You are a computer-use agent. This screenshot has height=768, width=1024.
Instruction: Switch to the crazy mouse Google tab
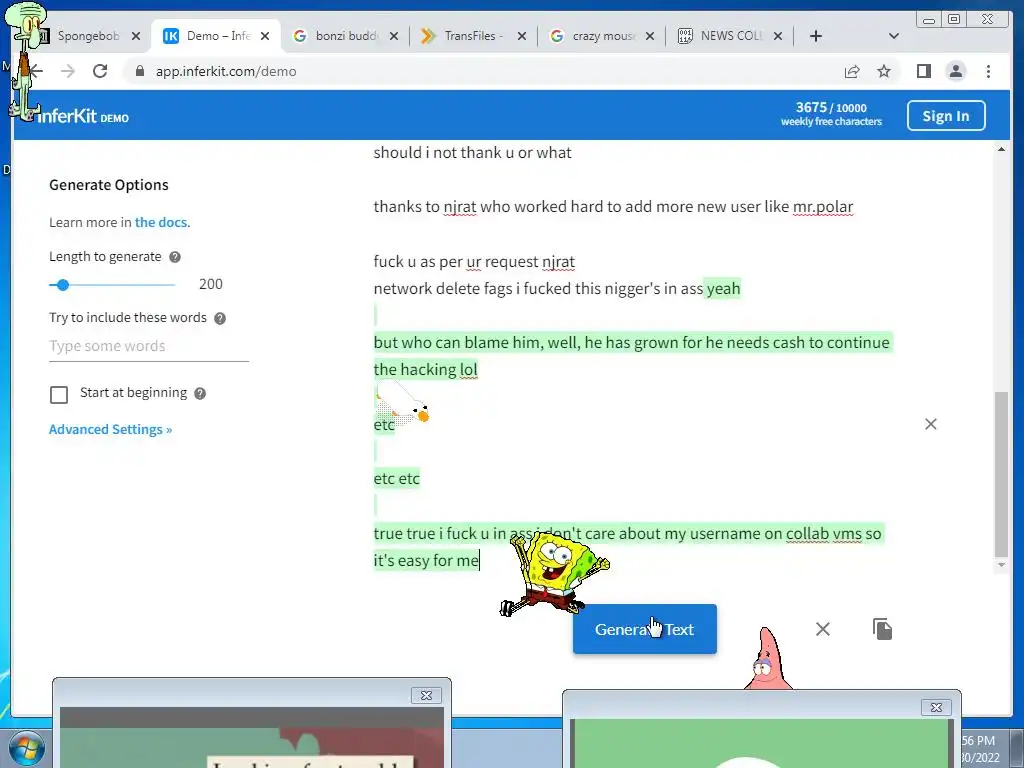pyautogui.click(x=601, y=36)
